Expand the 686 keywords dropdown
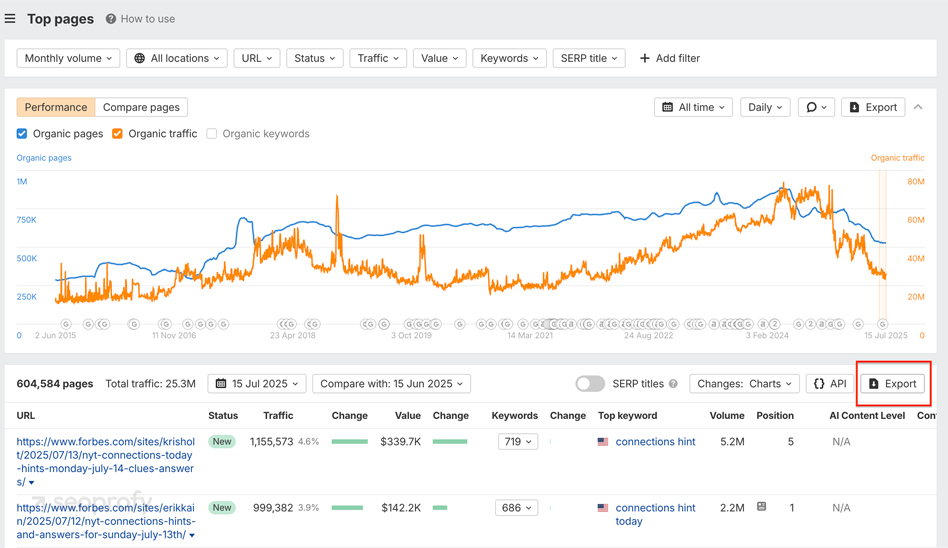Viewport: 948px width, 548px height. click(x=516, y=507)
